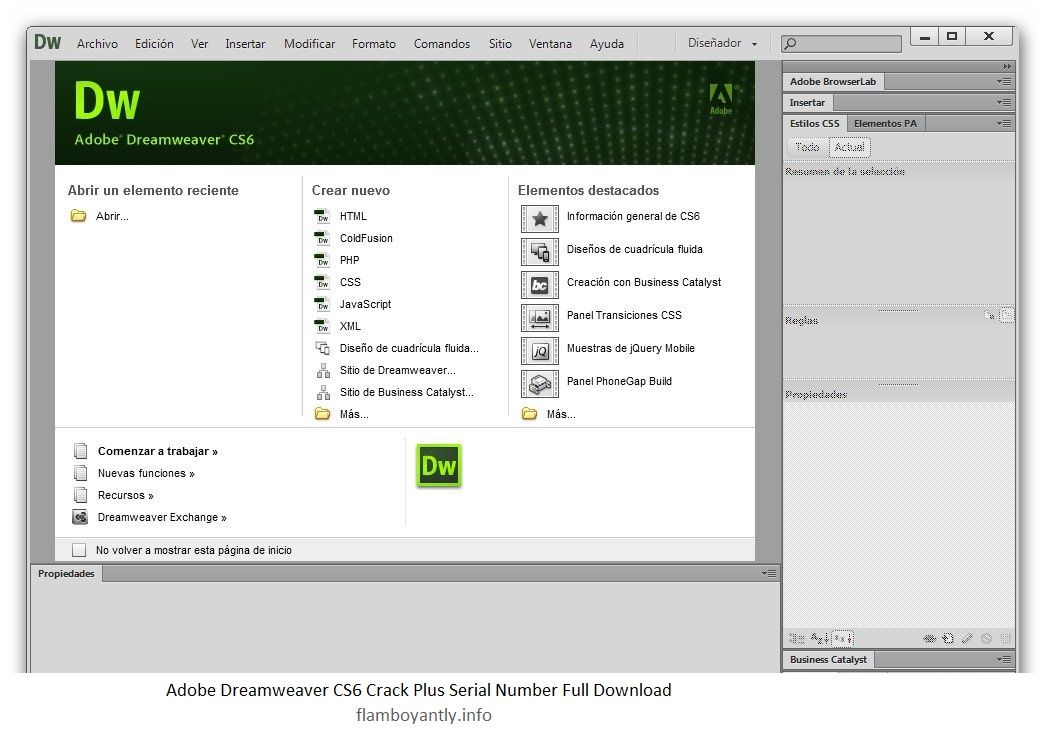Click the Más folder icon under Elementos destacados
Viewport: 1046px width, 744px height.
click(x=530, y=414)
